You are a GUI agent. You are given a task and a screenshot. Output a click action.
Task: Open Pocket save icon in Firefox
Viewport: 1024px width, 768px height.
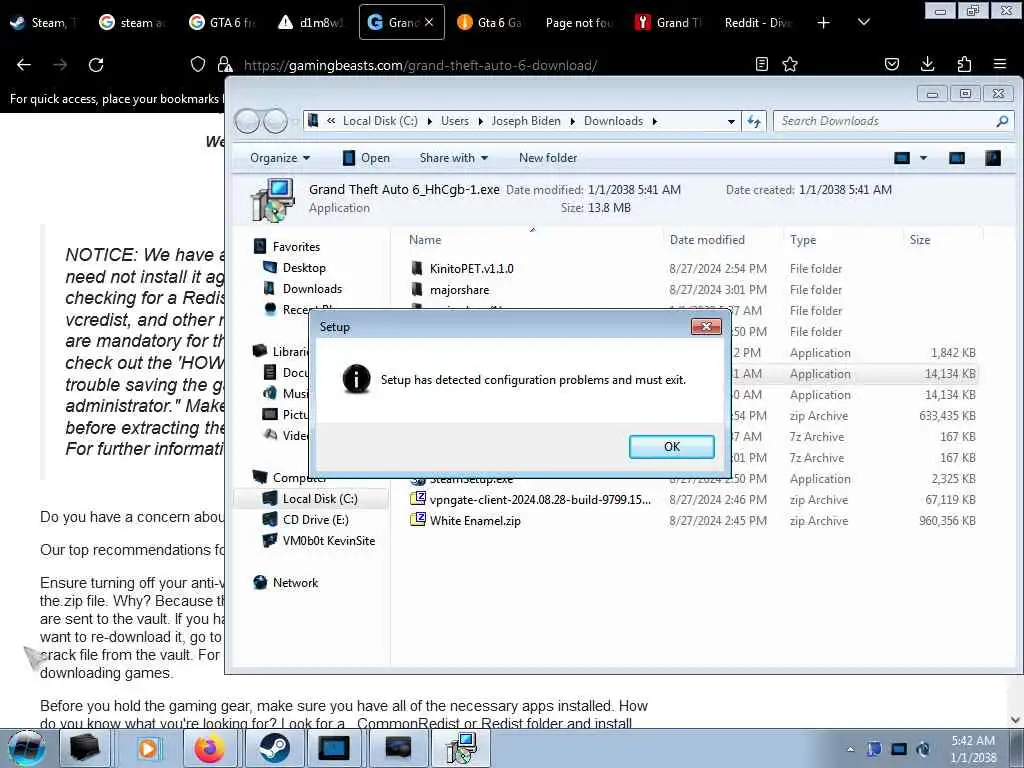click(x=892, y=64)
